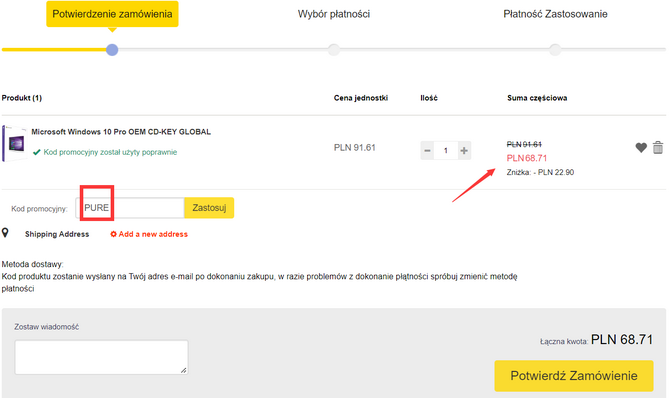Confirm order with Potwierdź Zamówienie button
Image resolution: width=670 pixels, height=398 pixels.
(574, 376)
